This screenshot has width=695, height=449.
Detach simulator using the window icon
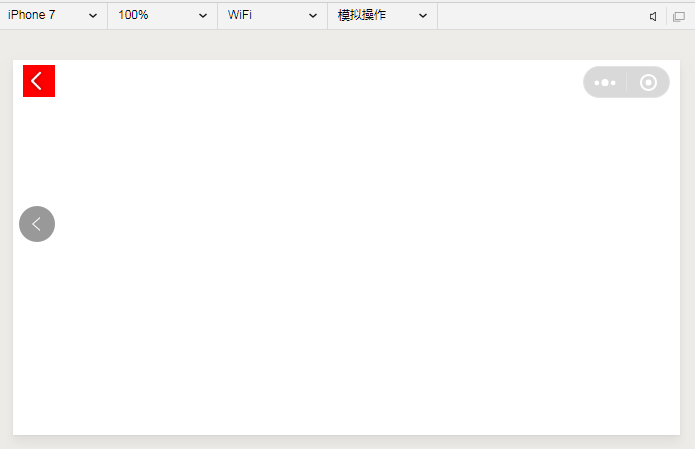click(x=679, y=17)
